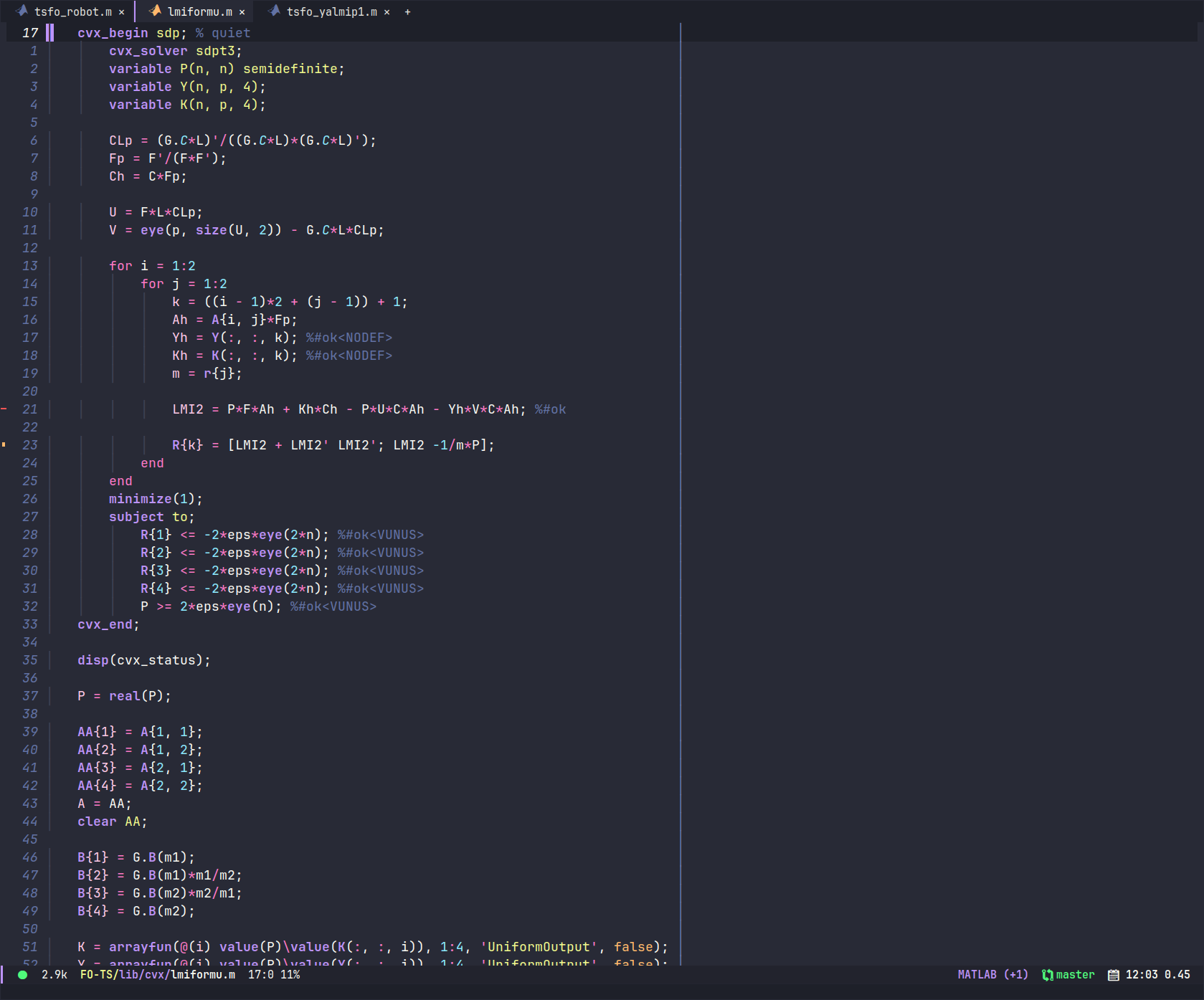The height and width of the screenshot is (1000, 1204).
Task: Open a new tab with the plus button
Action: point(407,11)
